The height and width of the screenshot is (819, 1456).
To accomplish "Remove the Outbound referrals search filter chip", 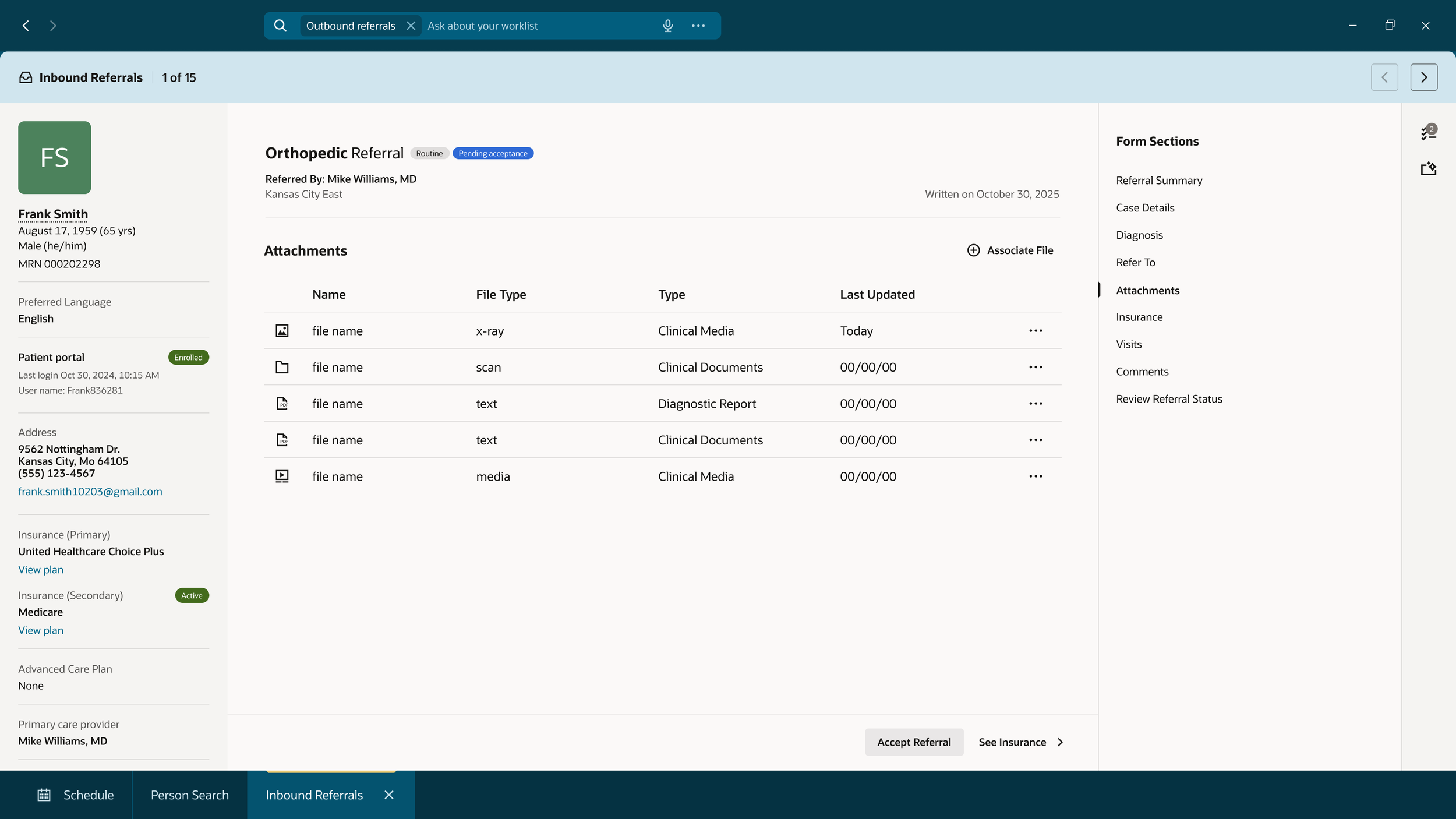I will click(x=411, y=26).
